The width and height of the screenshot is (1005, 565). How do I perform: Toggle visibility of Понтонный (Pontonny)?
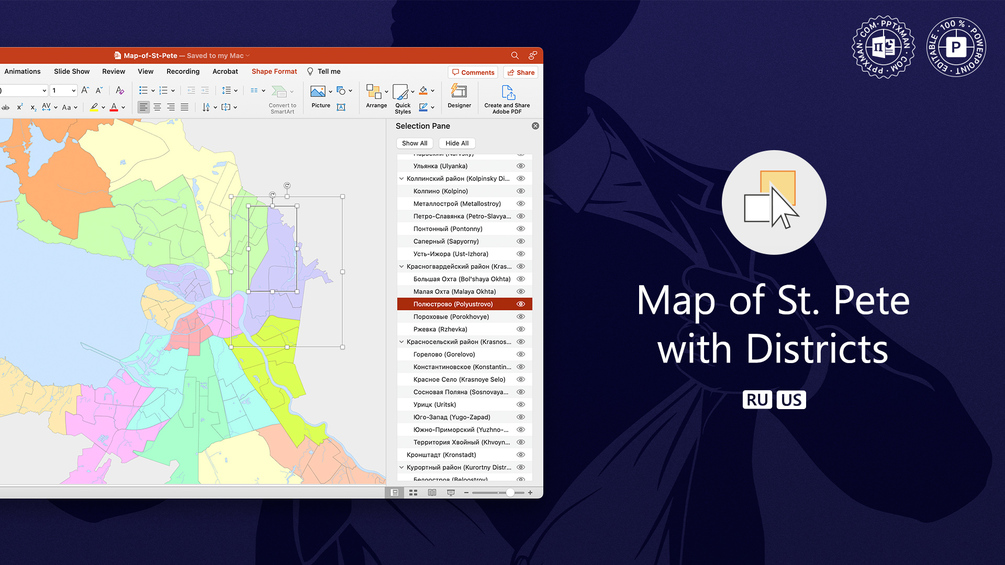coord(520,229)
